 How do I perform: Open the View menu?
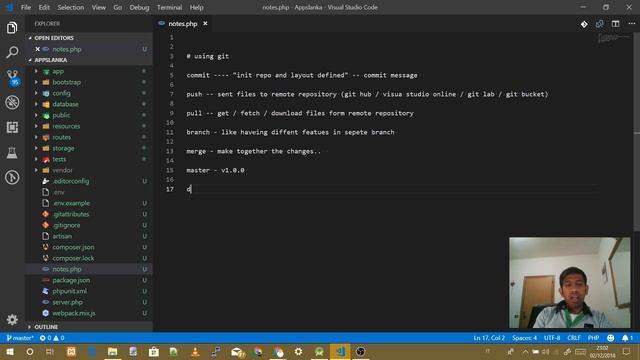coord(98,7)
